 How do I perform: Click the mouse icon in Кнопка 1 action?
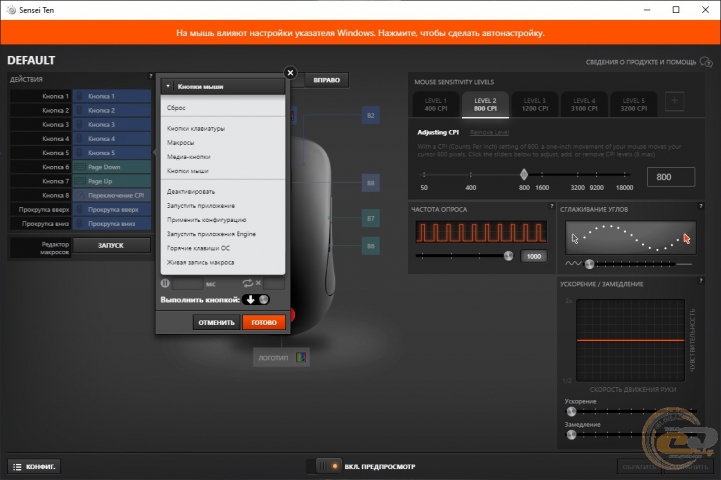(x=80, y=96)
